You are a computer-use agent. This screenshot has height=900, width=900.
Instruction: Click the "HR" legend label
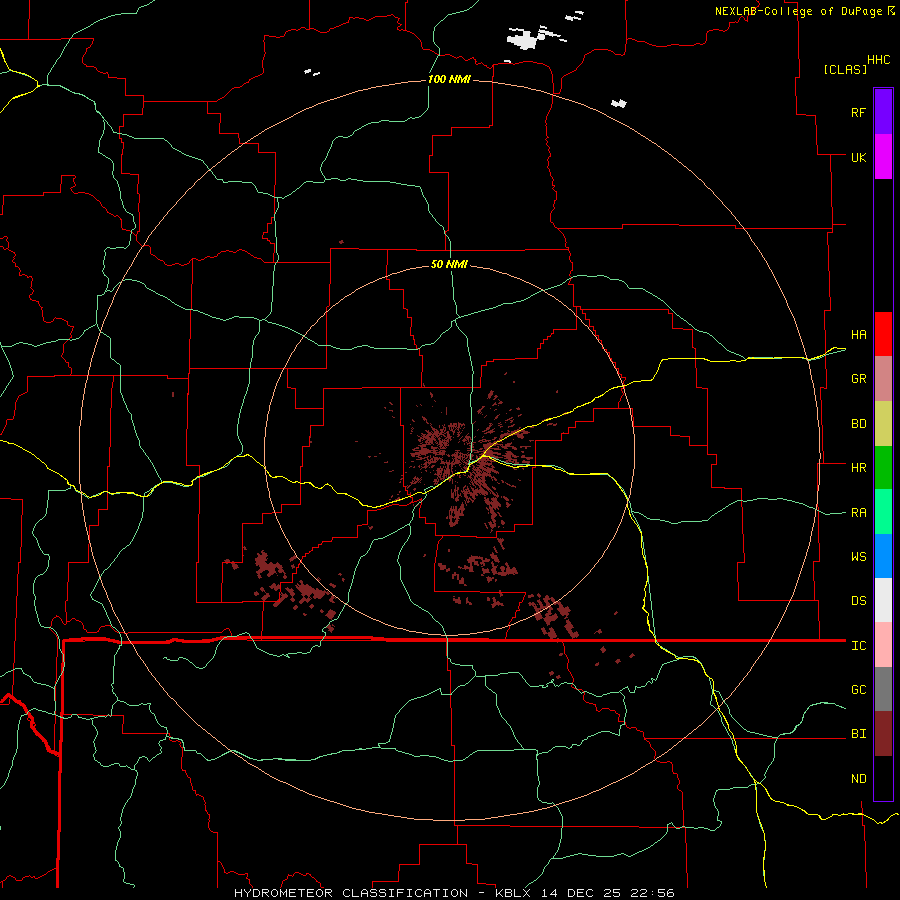pos(858,468)
